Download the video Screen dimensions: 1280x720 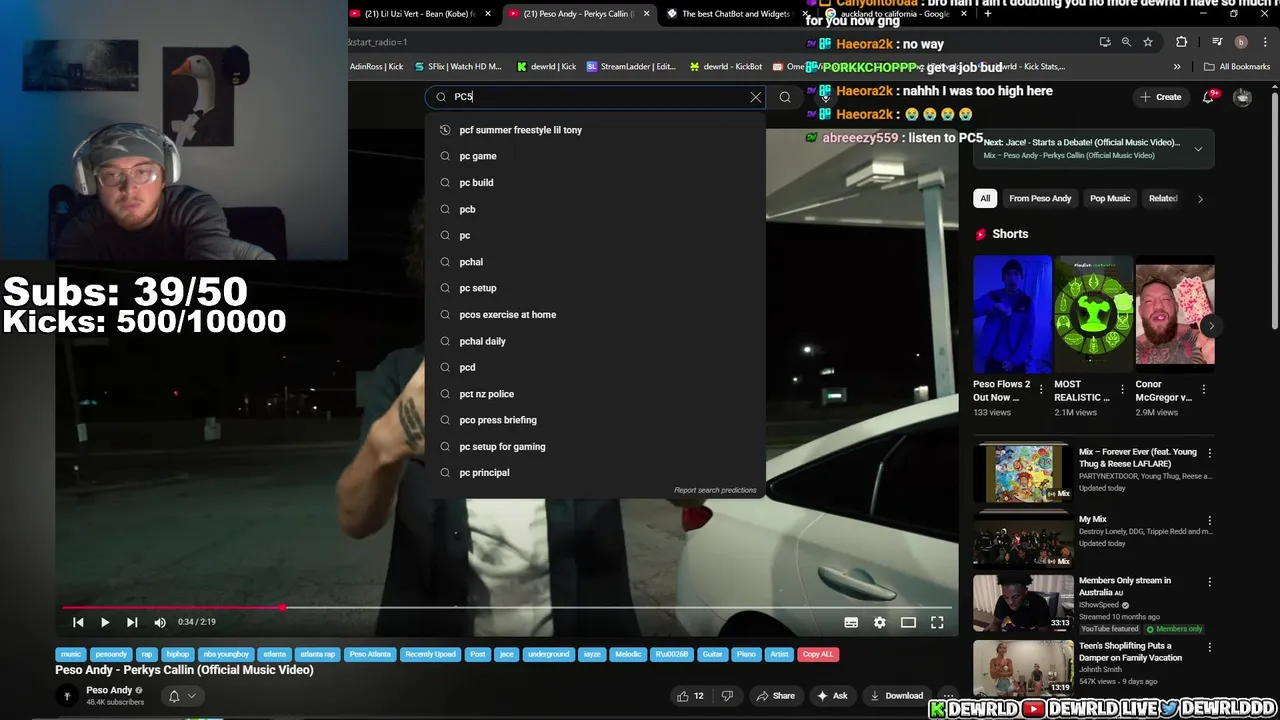896,696
